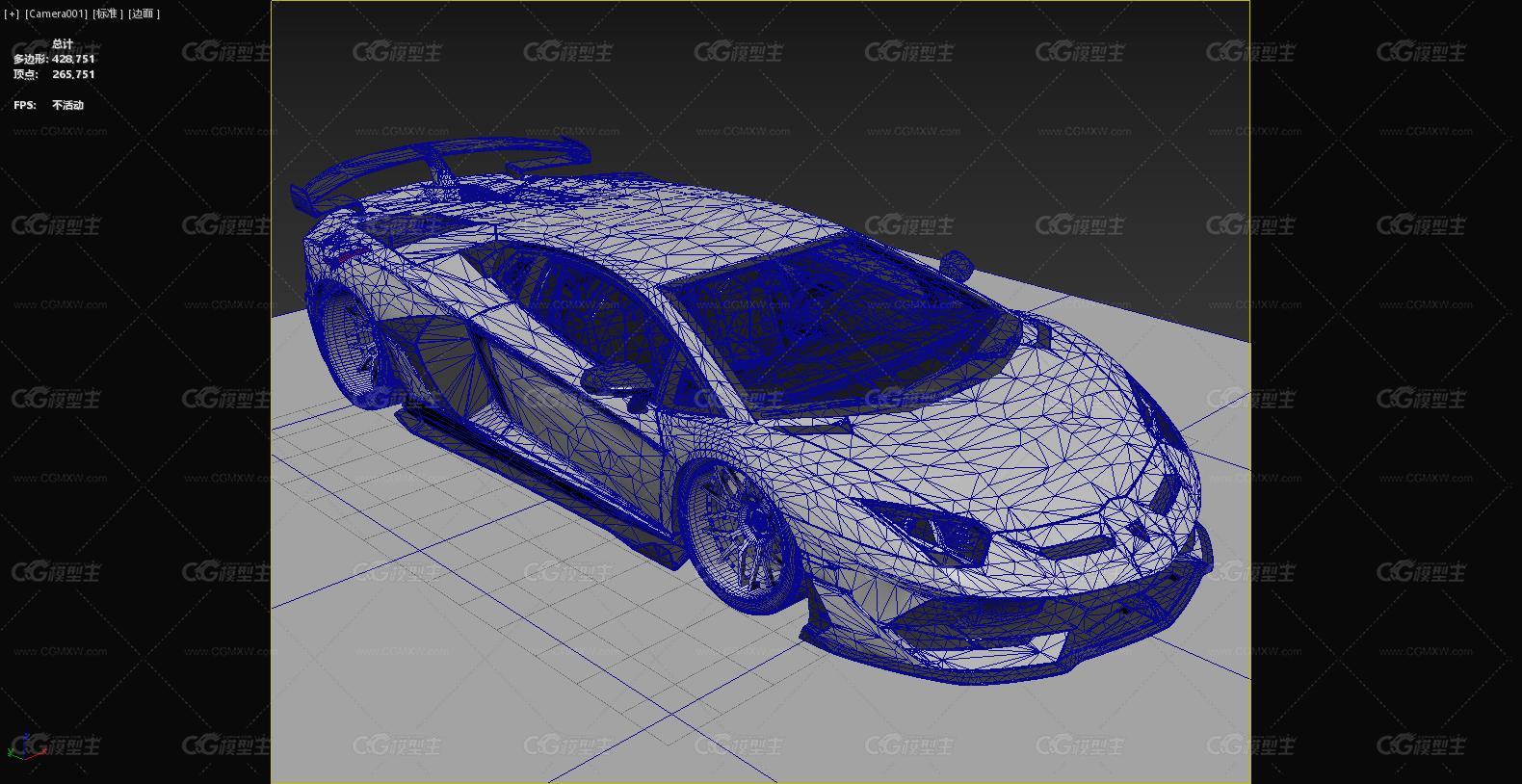Open the [Camera001] viewport view menu

pos(56,13)
